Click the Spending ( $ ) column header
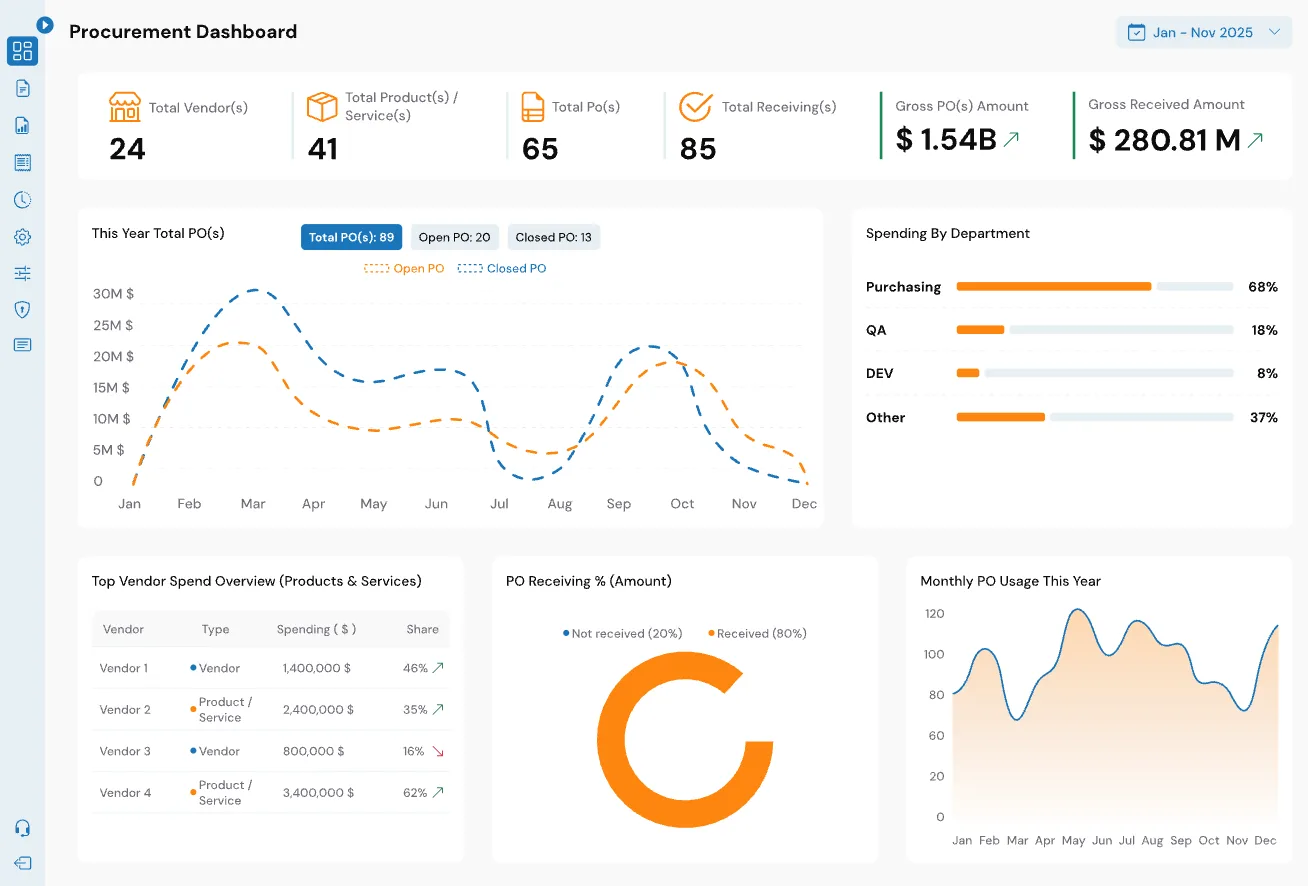 (317, 629)
